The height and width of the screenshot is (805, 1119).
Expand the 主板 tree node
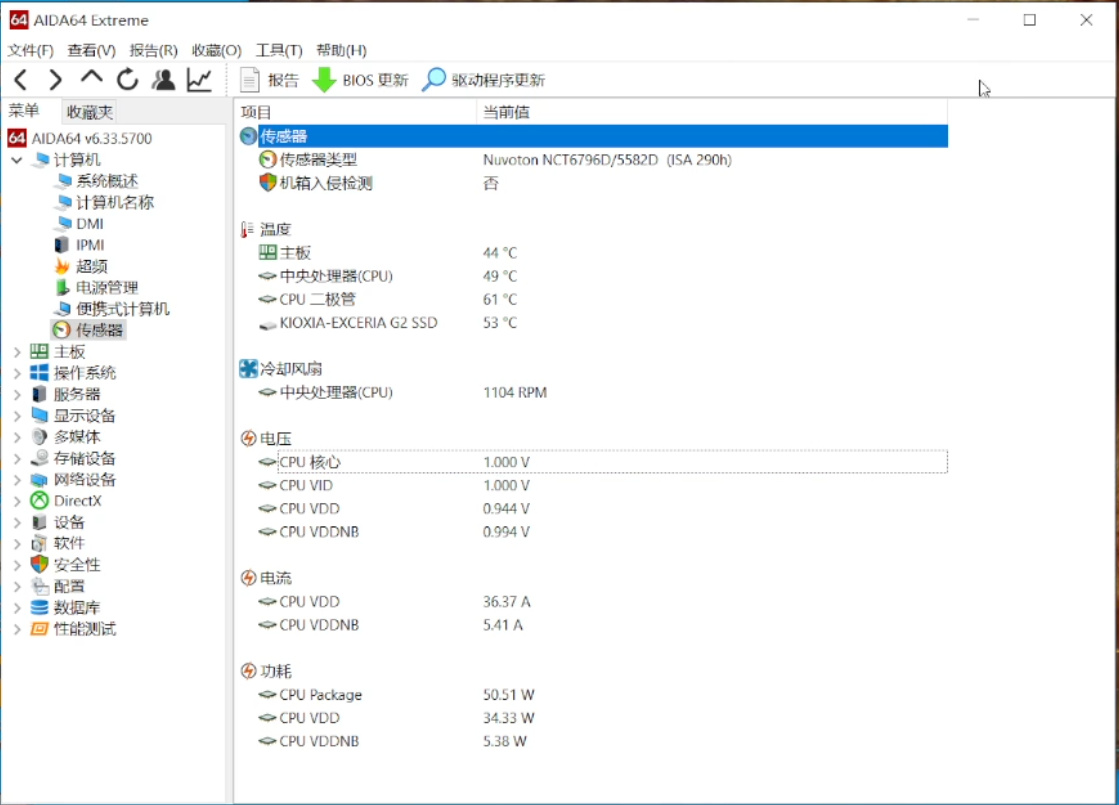pos(17,352)
